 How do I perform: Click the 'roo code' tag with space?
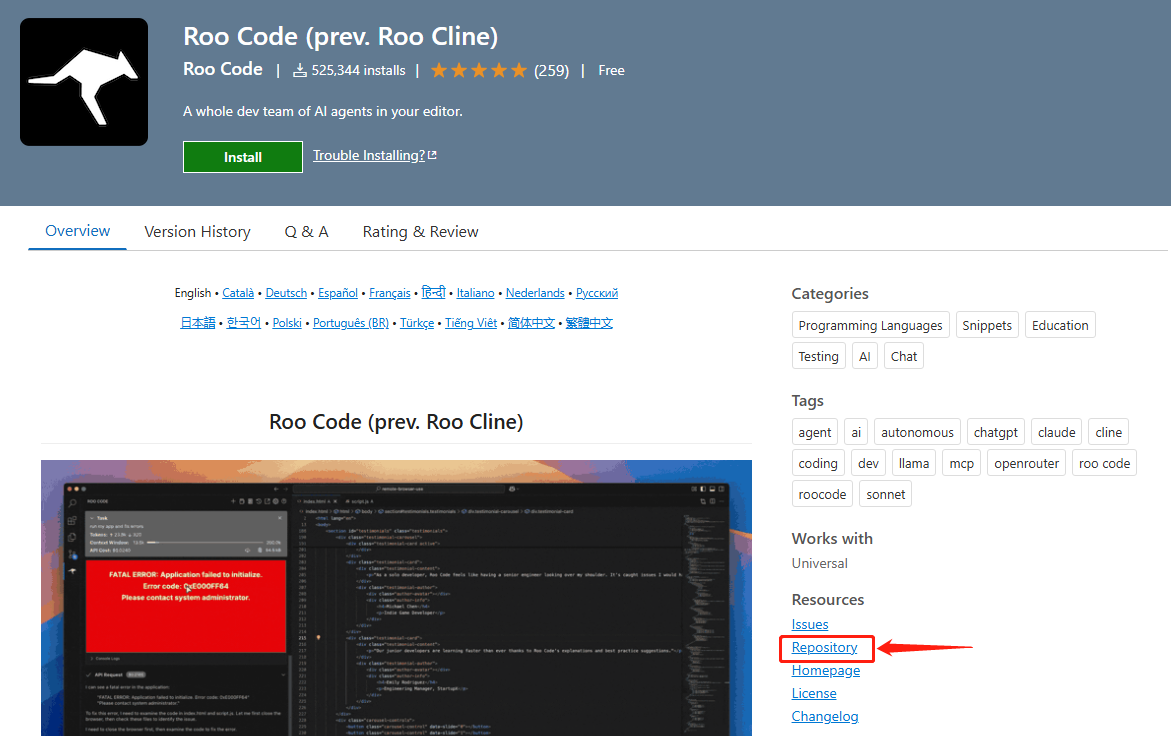[1104, 463]
